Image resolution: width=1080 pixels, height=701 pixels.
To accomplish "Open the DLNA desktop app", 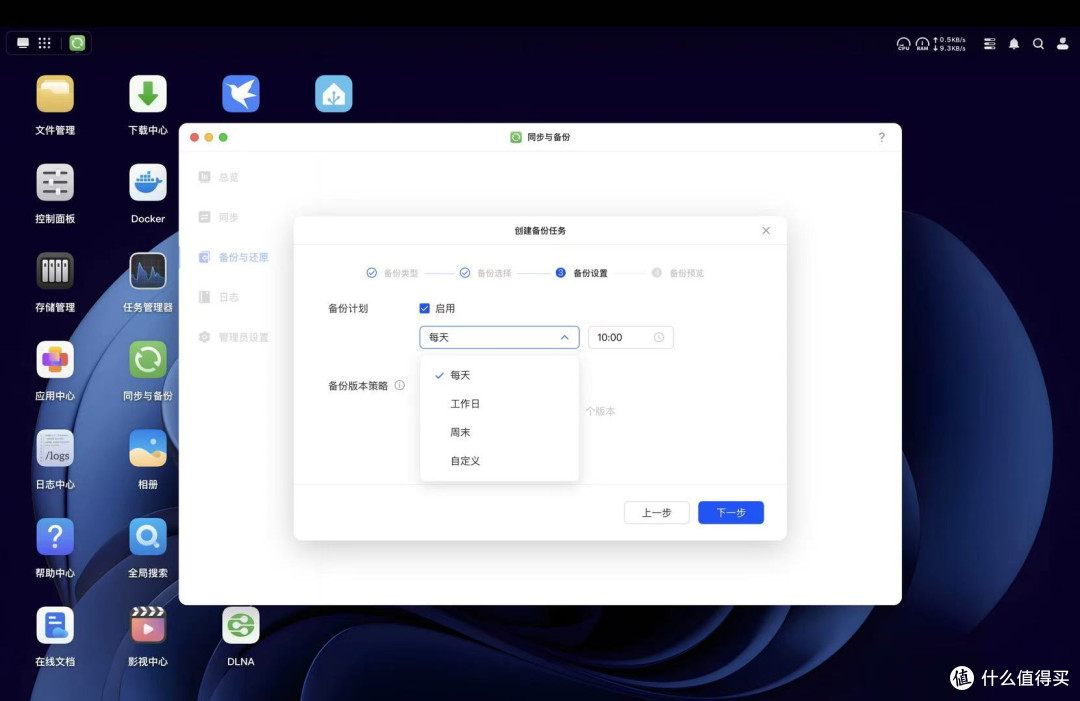I will (240, 625).
